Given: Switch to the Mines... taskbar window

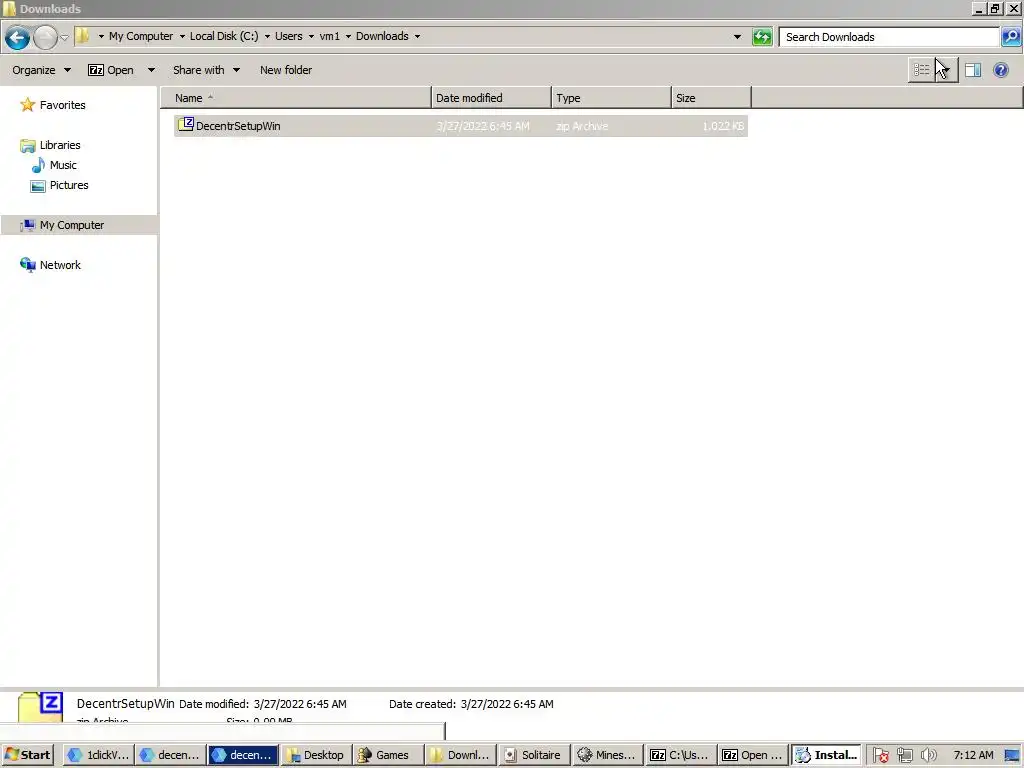Looking at the screenshot, I should (x=606, y=755).
